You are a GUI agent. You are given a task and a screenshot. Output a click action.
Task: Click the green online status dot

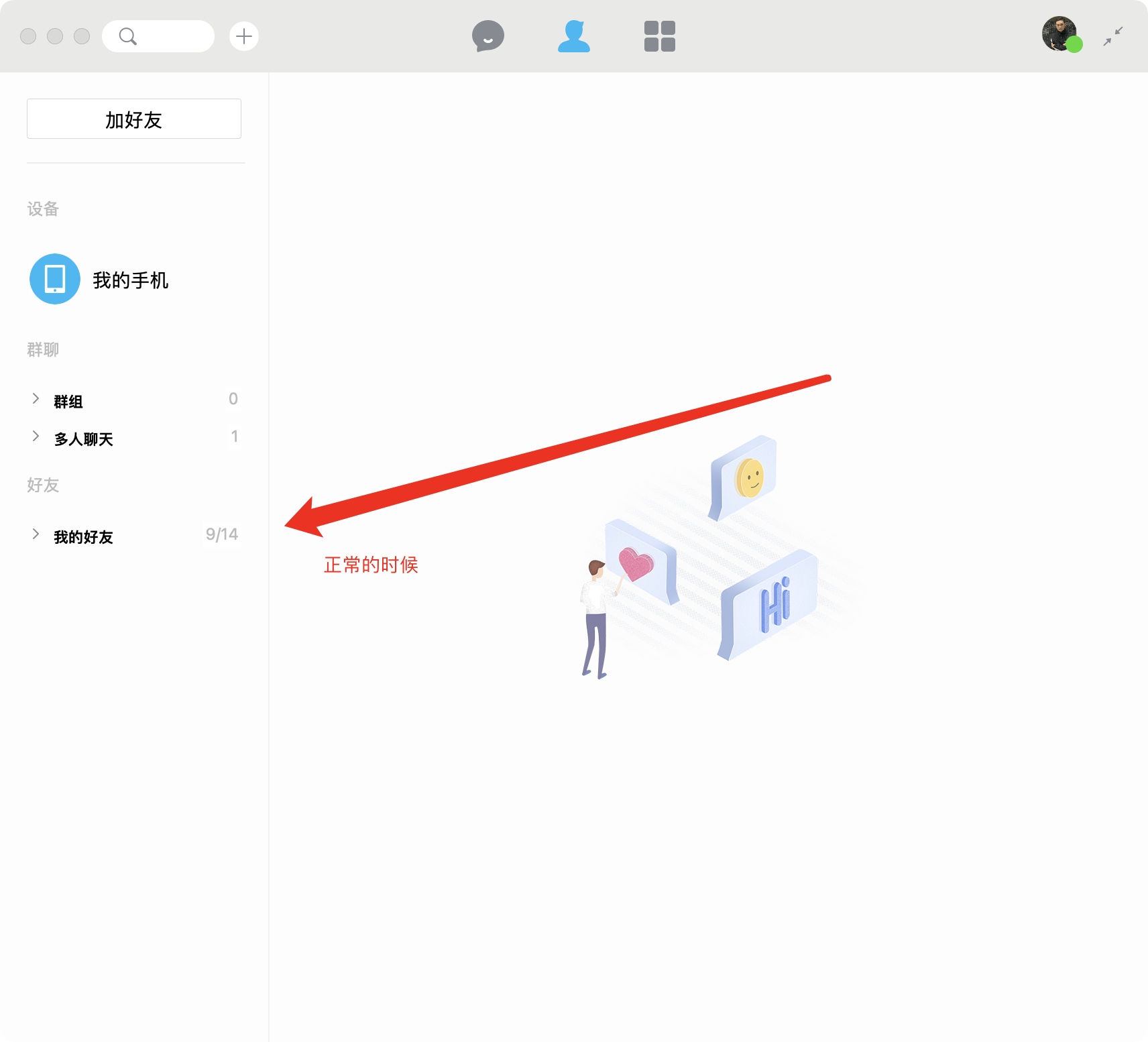(1074, 45)
